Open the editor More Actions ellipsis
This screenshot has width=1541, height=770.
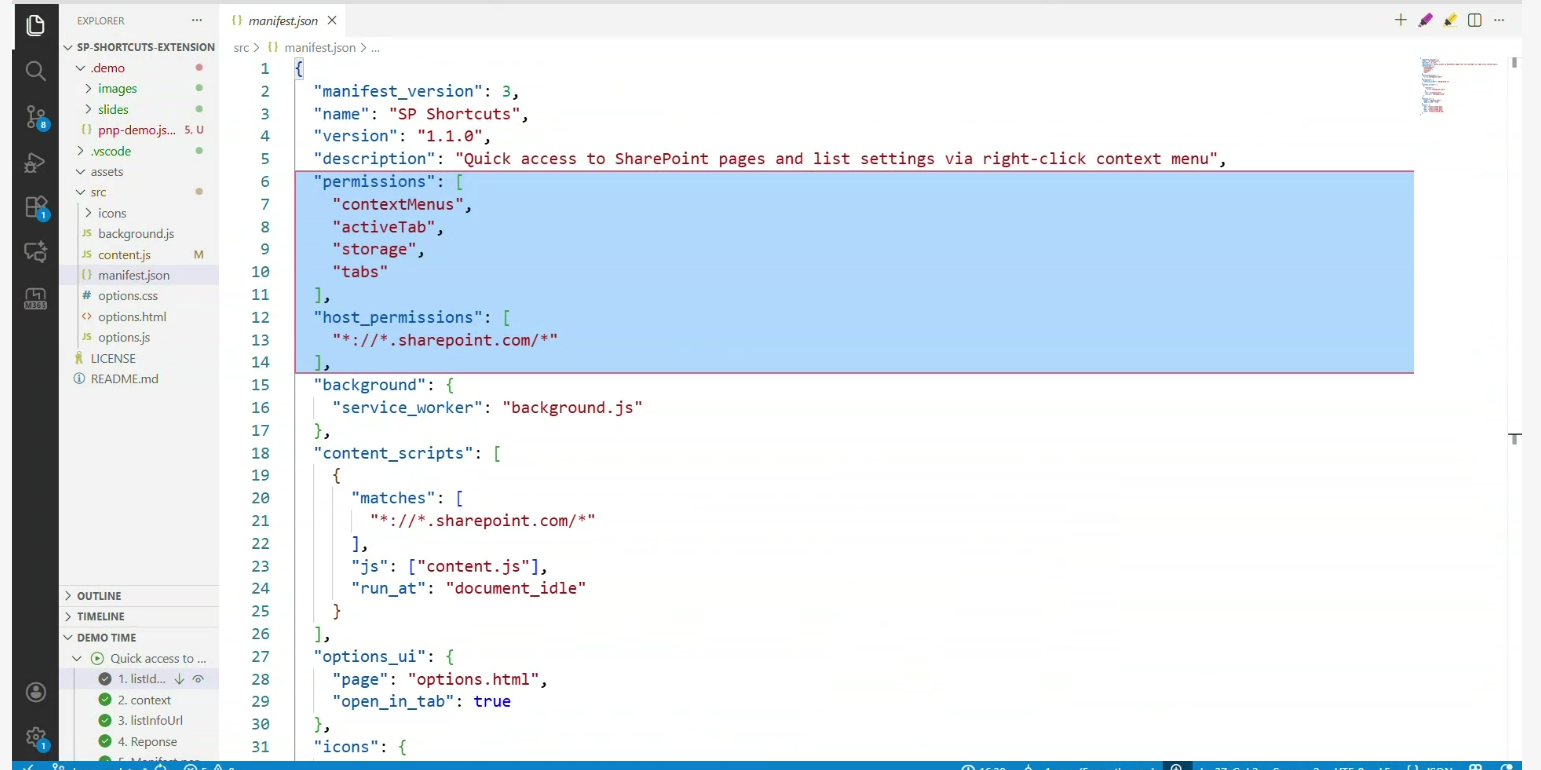(1499, 20)
